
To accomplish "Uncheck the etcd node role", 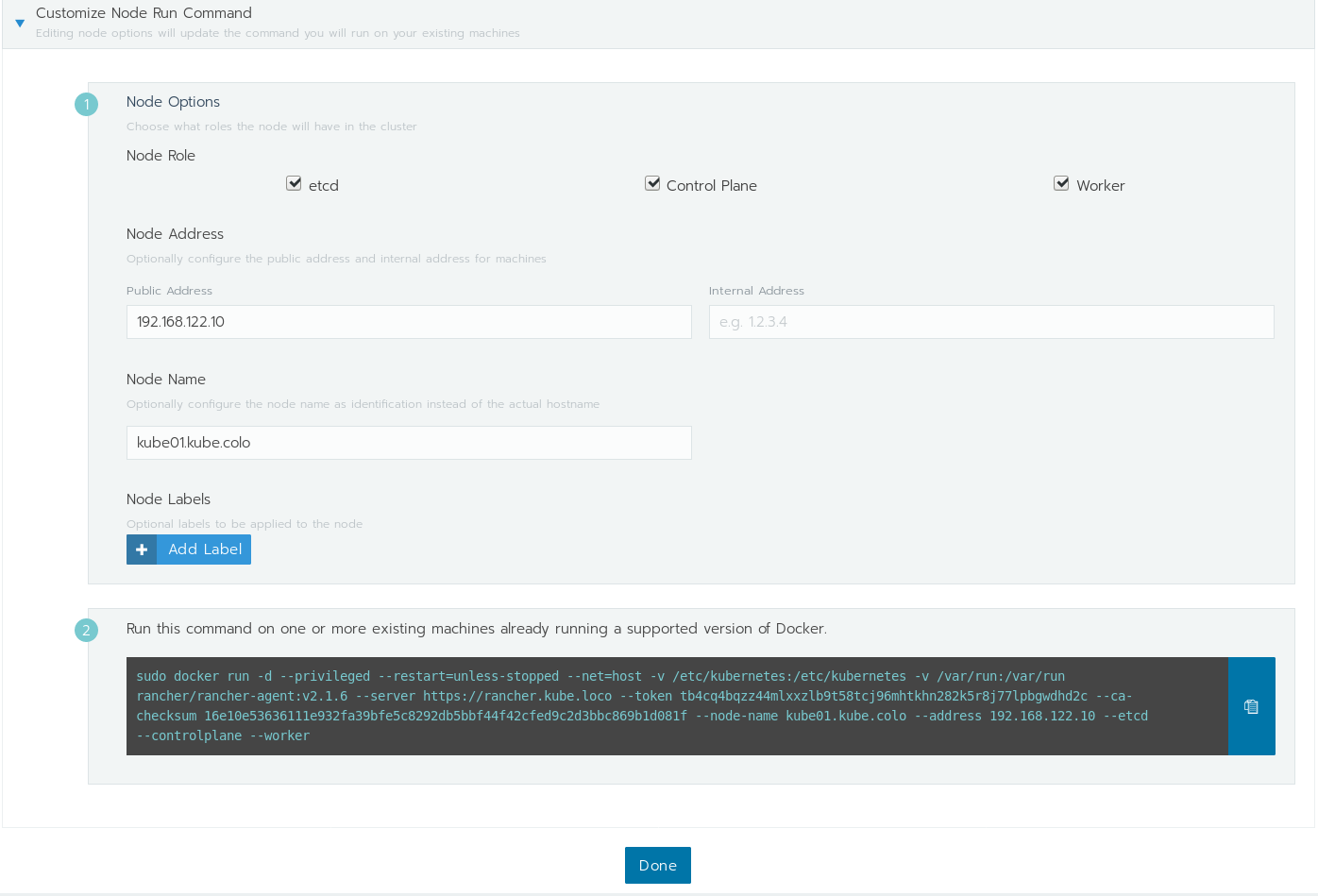I will coord(294,183).
